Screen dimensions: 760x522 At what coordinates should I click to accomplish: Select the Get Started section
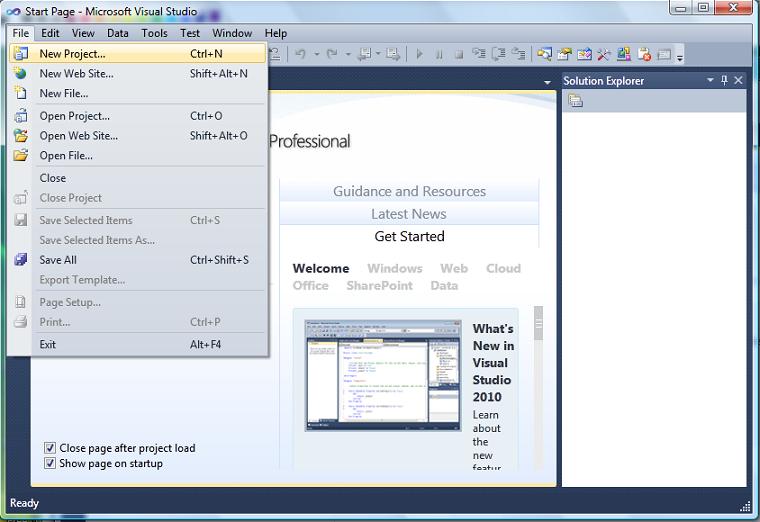(409, 237)
